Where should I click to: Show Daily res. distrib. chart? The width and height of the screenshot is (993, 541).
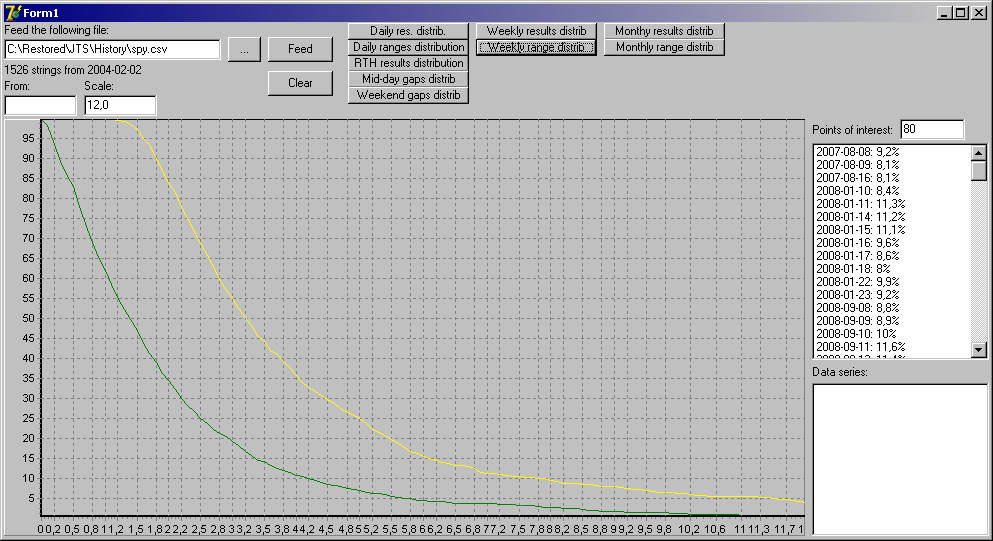(408, 30)
